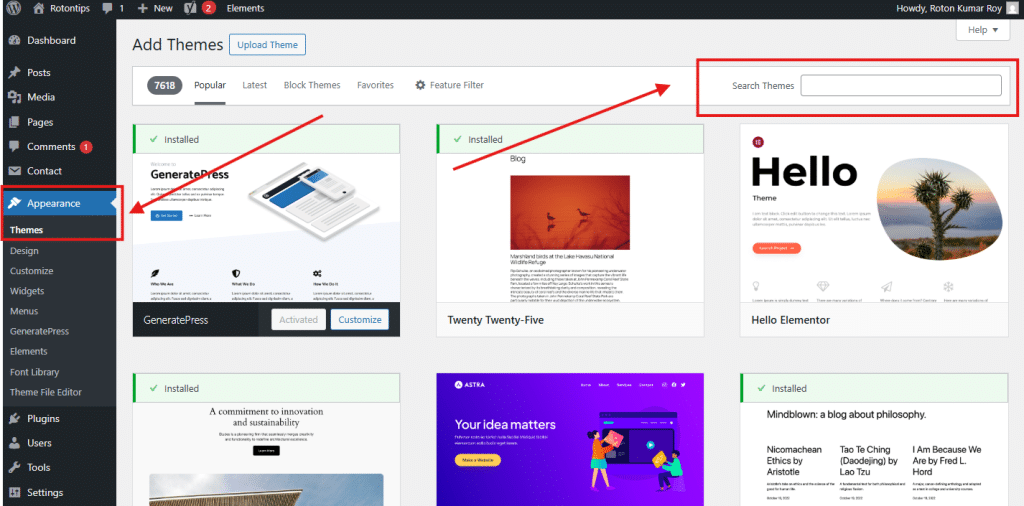The width and height of the screenshot is (1024, 506).
Task: Click the Search Themes input field
Action: 901,86
